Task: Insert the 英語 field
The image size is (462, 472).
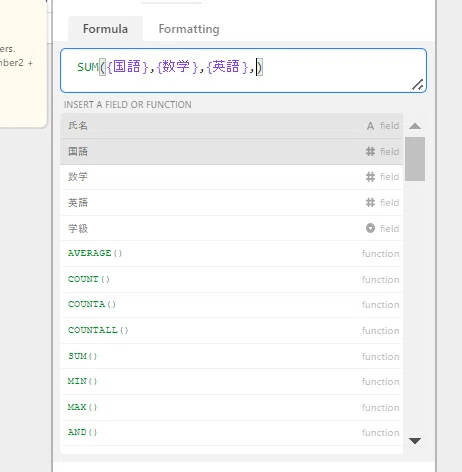Action: (231, 203)
